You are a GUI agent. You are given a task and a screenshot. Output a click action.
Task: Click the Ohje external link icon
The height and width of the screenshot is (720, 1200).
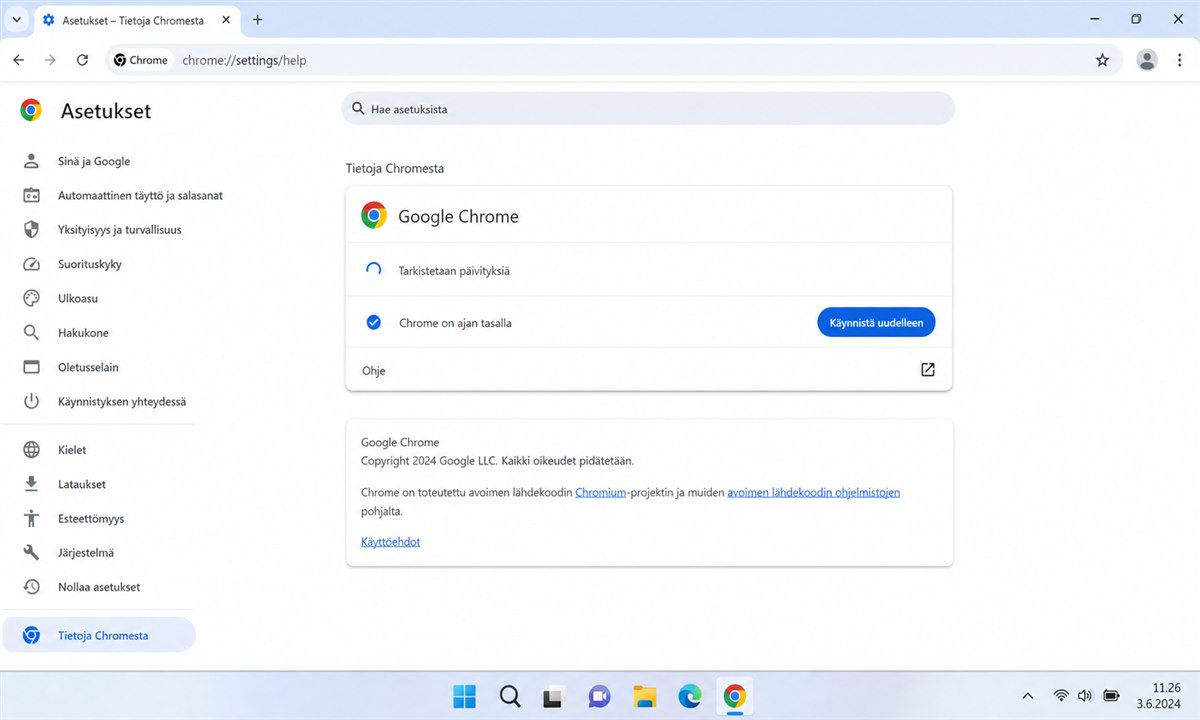point(927,370)
